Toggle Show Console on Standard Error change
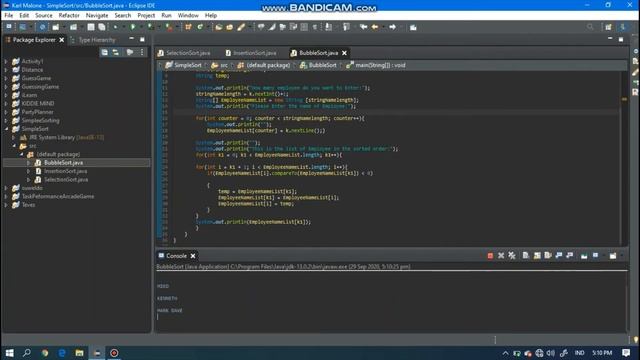640x360 pixels. 570,256
